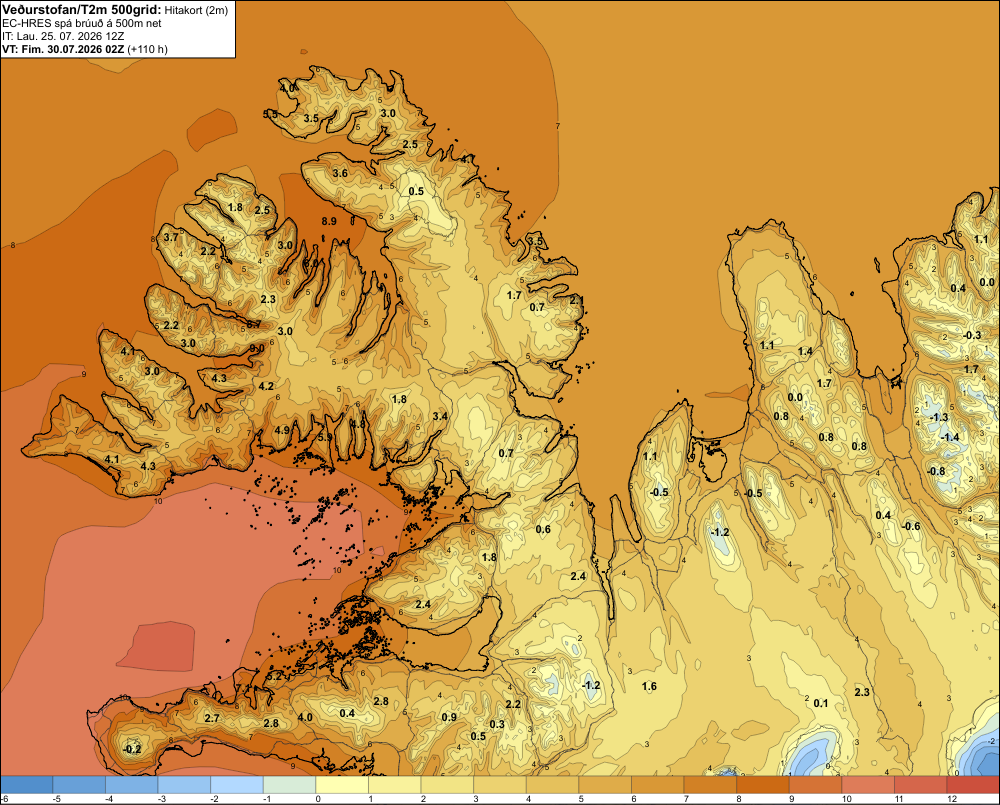1000x805 pixels.
Task: Pick the legend swatch between 0 and 1
Action: click(342, 784)
